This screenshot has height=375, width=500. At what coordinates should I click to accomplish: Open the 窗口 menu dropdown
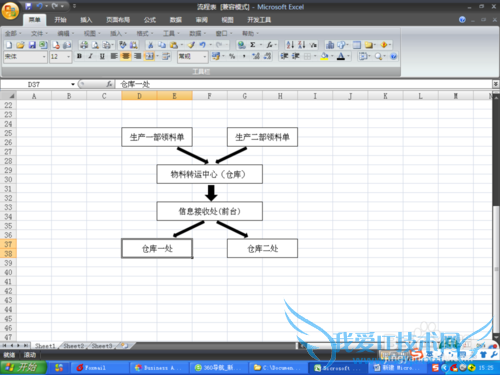point(224,33)
